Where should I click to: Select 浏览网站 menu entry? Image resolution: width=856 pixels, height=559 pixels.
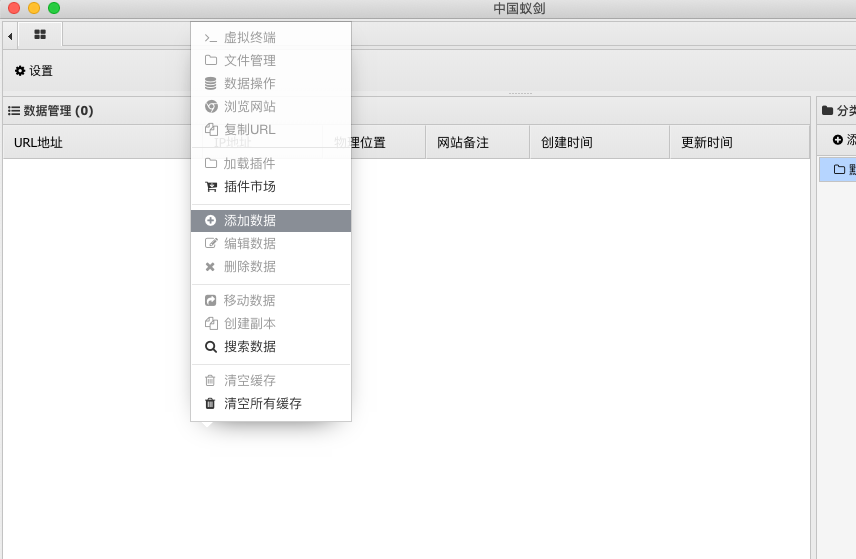pos(271,106)
